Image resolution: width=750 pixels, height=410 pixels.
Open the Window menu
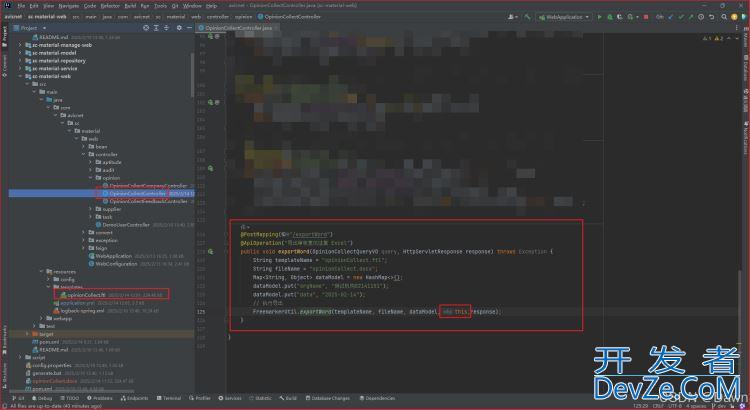coord(192,6)
